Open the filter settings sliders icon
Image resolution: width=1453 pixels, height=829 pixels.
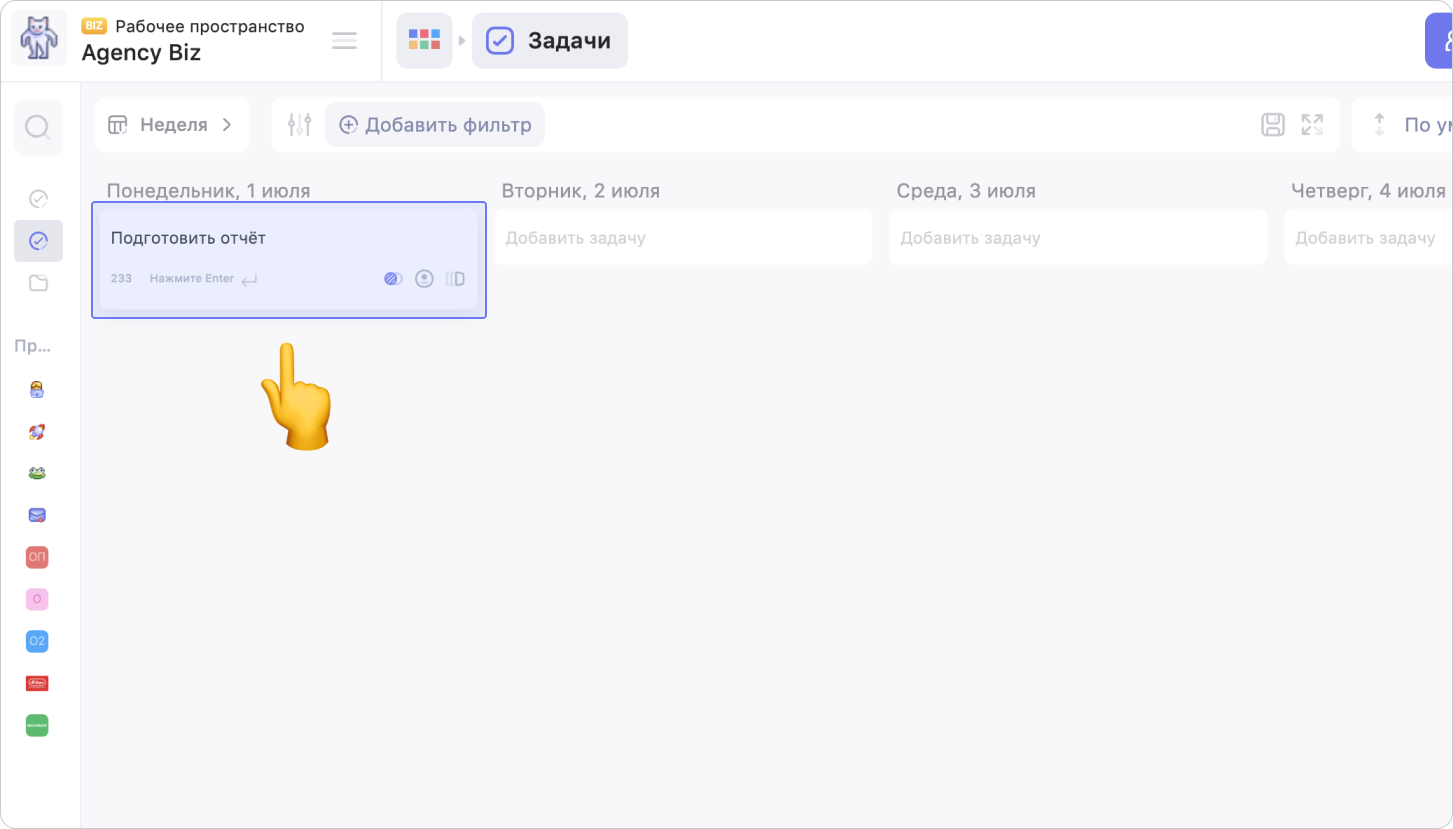299,125
